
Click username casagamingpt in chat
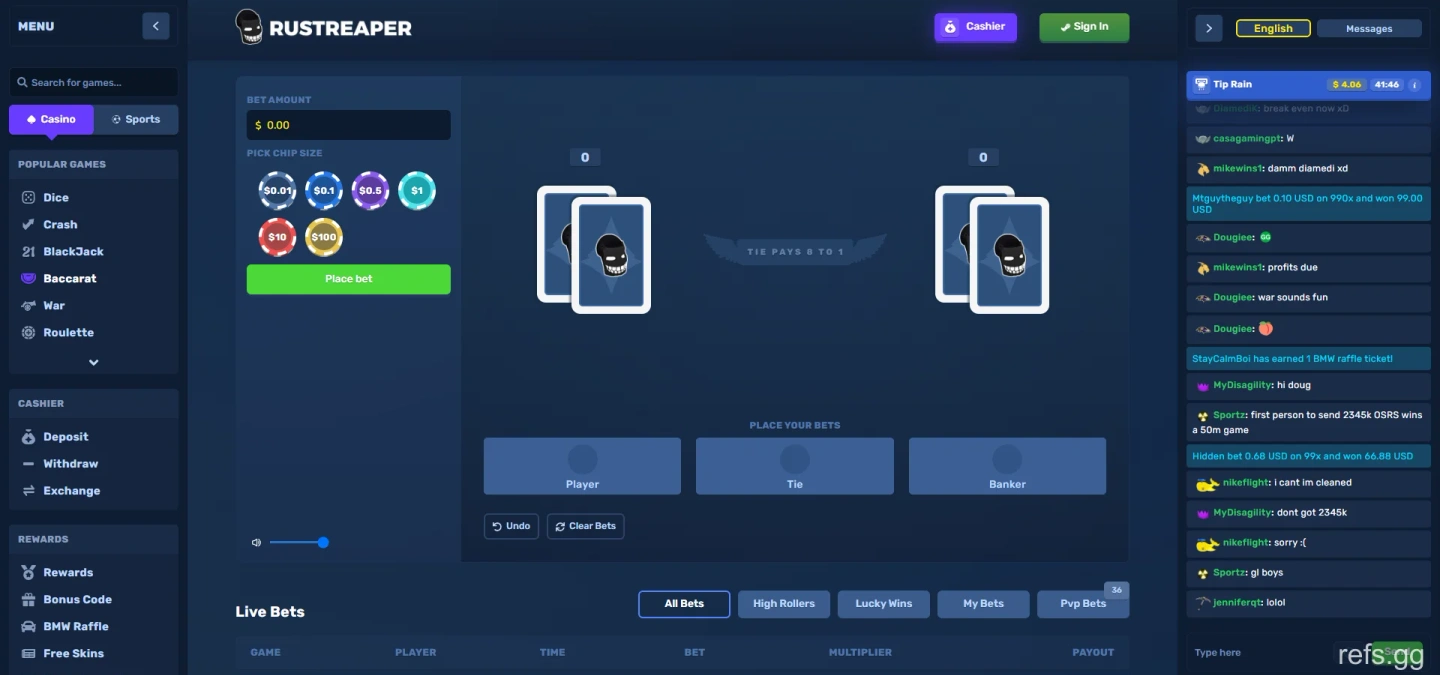point(1246,139)
